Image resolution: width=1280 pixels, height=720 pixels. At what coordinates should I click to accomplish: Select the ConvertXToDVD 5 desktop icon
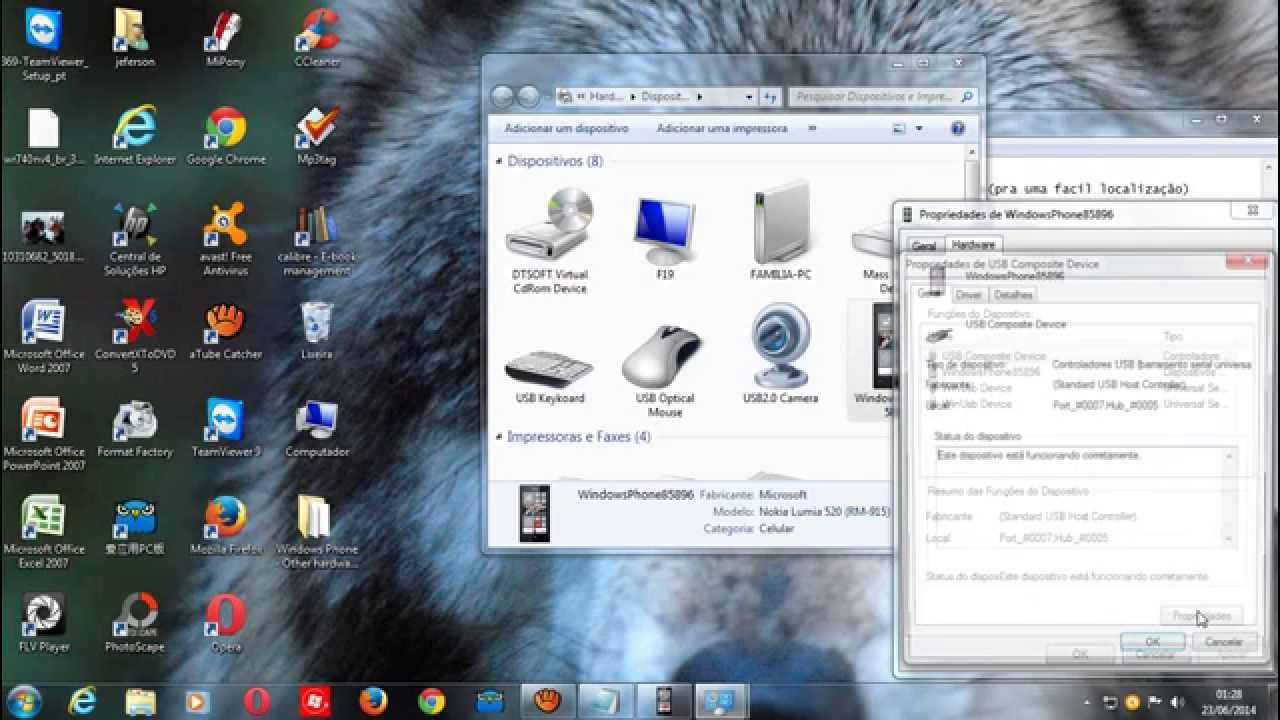point(135,337)
